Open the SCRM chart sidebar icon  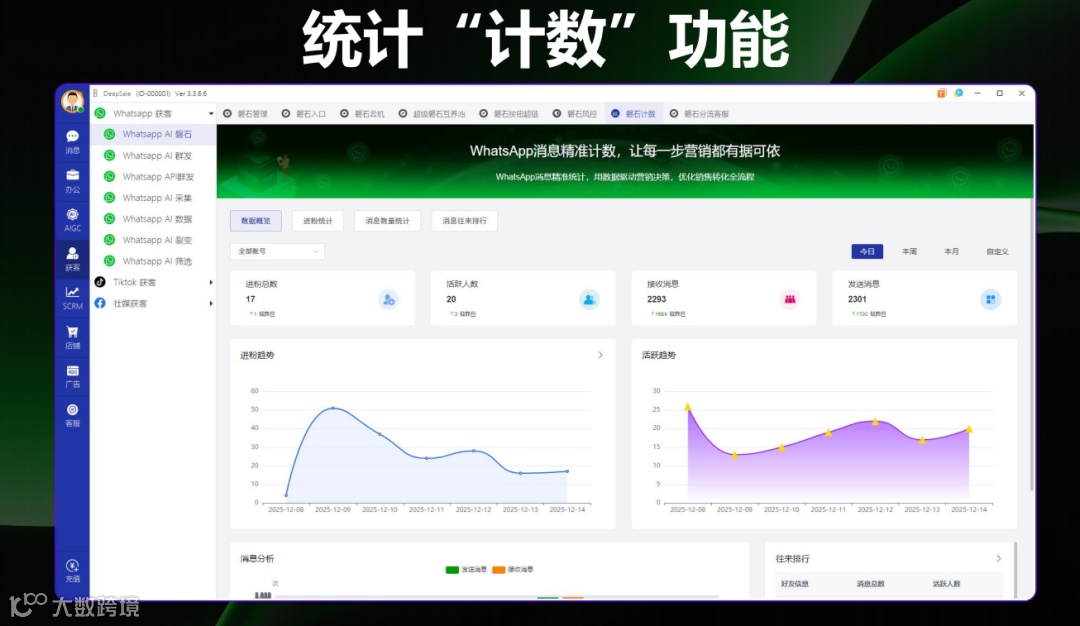72,298
